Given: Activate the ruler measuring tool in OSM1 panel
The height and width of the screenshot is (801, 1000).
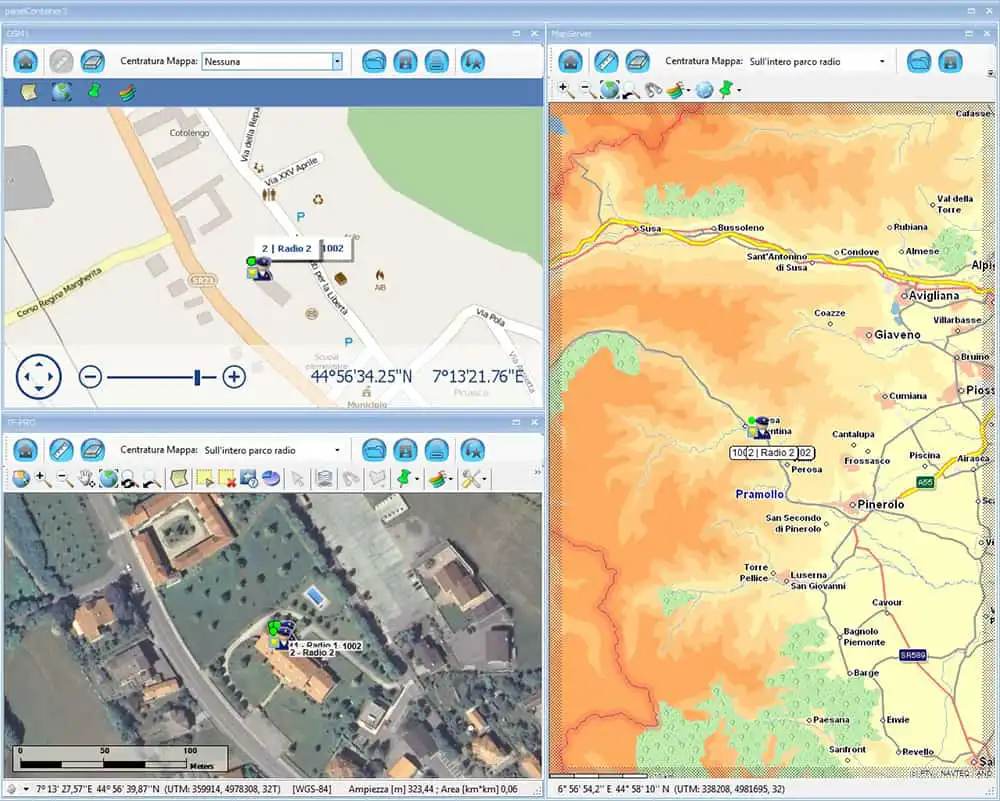Looking at the screenshot, I should [60, 61].
